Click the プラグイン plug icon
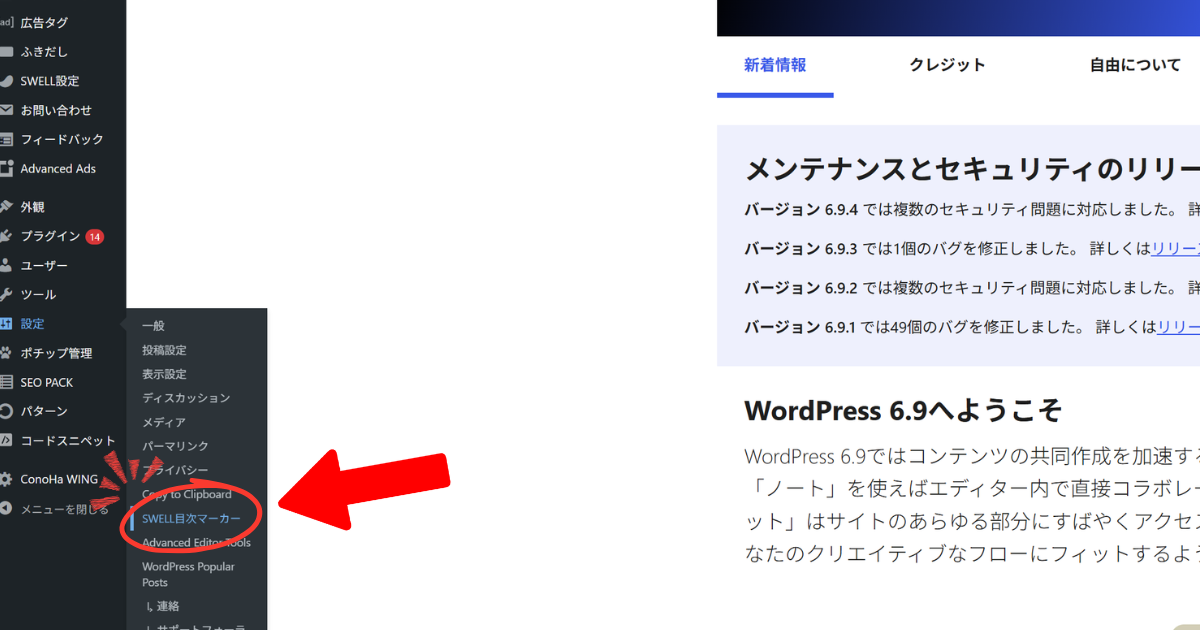Screen dimensions: 1200x630 [6, 237]
